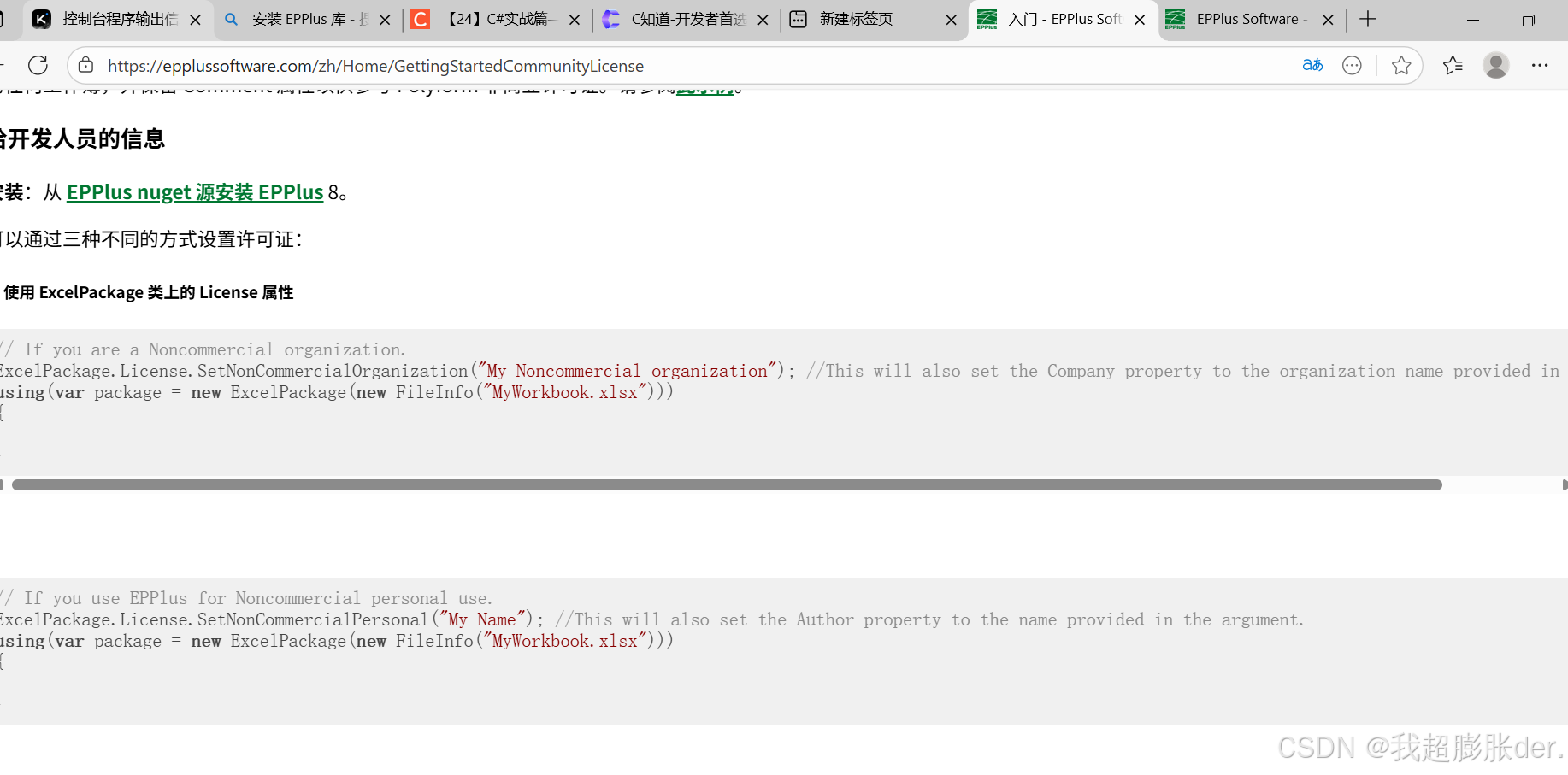Open browser settings and more menu
This screenshot has height=775, width=1568.
tap(1540, 65)
